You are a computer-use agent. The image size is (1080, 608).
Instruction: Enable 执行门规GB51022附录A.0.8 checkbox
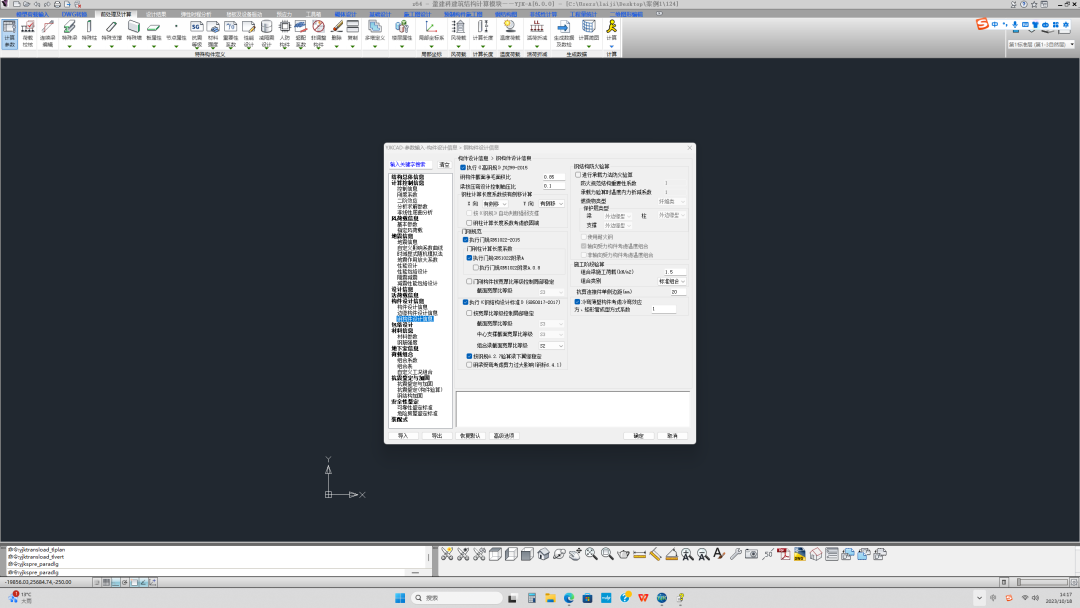click(x=475, y=267)
